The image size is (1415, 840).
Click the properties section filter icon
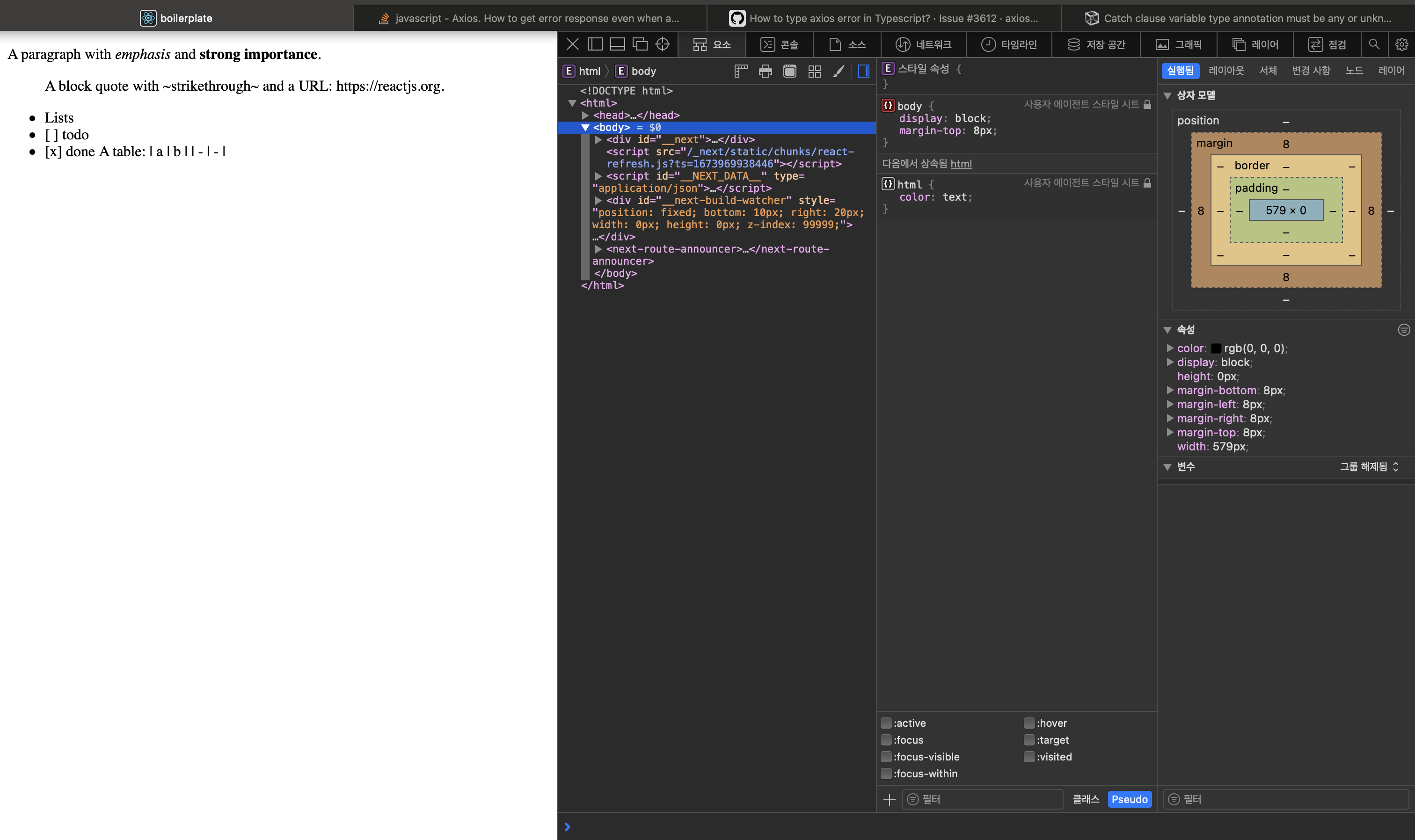point(1404,329)
